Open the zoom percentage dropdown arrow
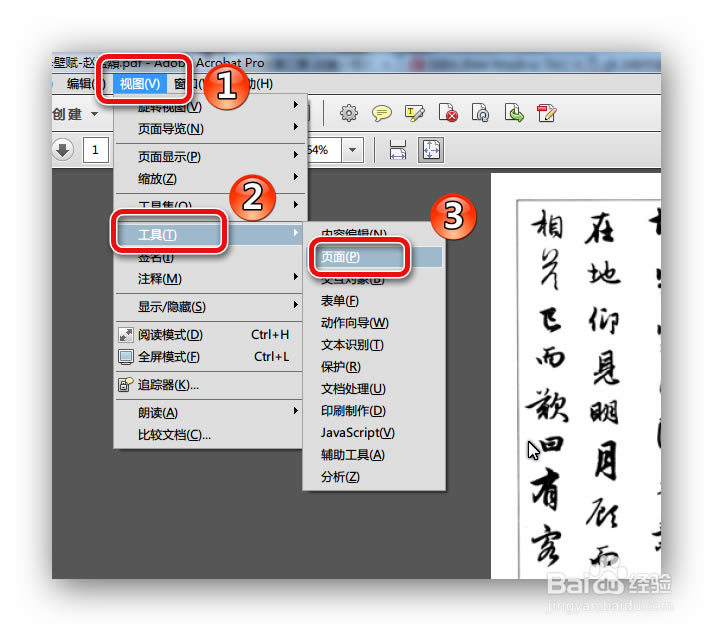 coord(352,150)
